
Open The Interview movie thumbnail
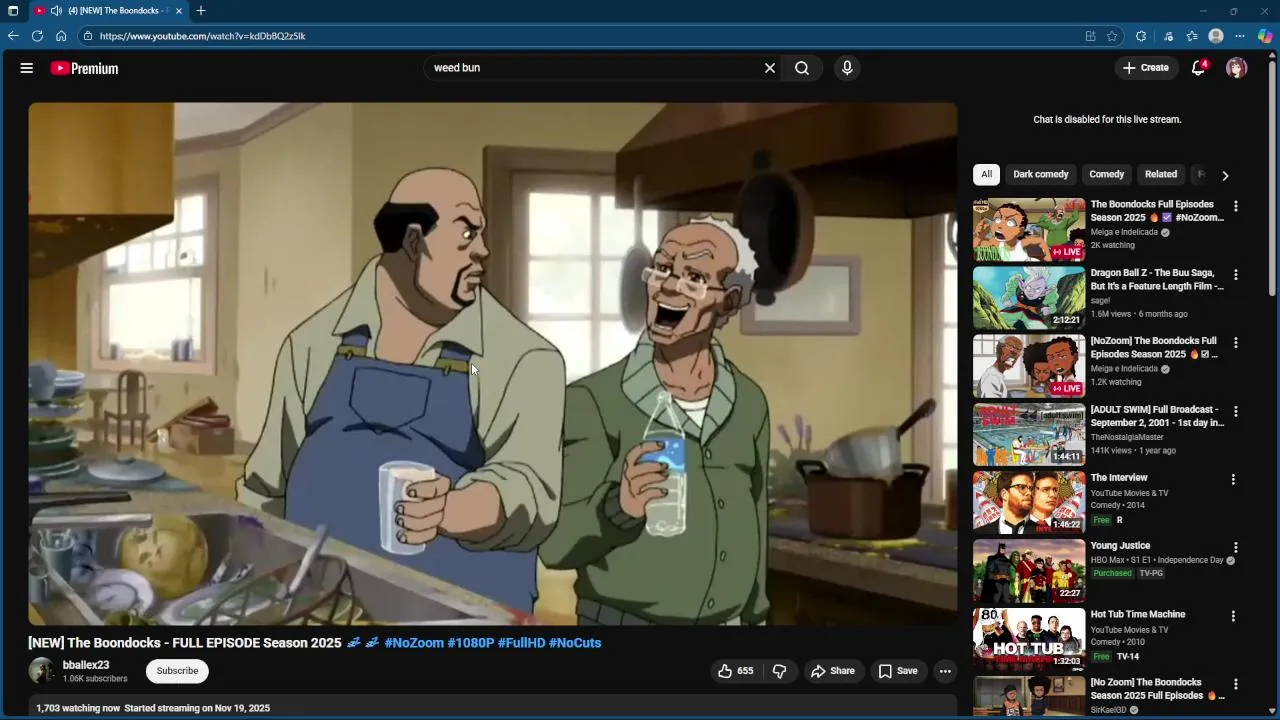pyautogui.click(x=1029, y=502)
